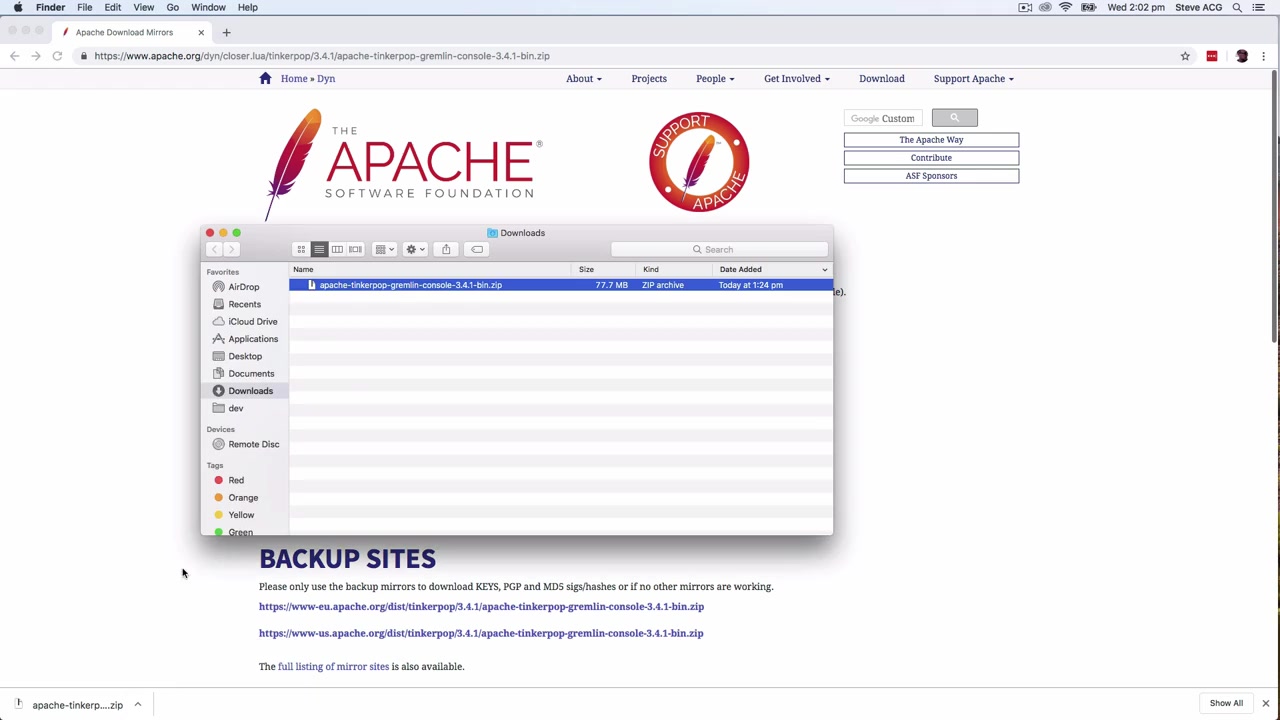Open Notification Center from the menu bar

[x=1259, y=7]
